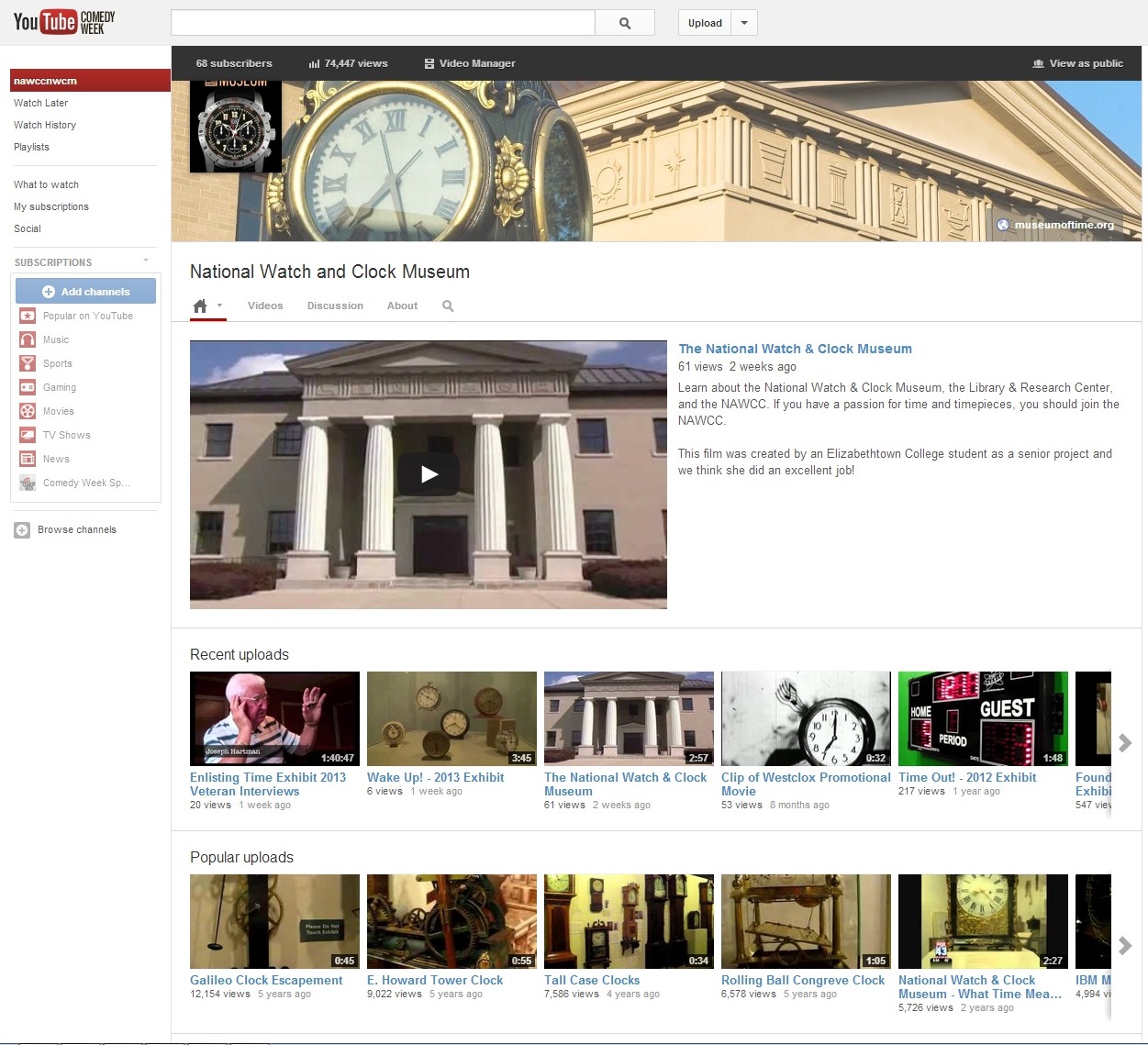
Task: Click the channel avatar watch image
Action: coord(236,127)
